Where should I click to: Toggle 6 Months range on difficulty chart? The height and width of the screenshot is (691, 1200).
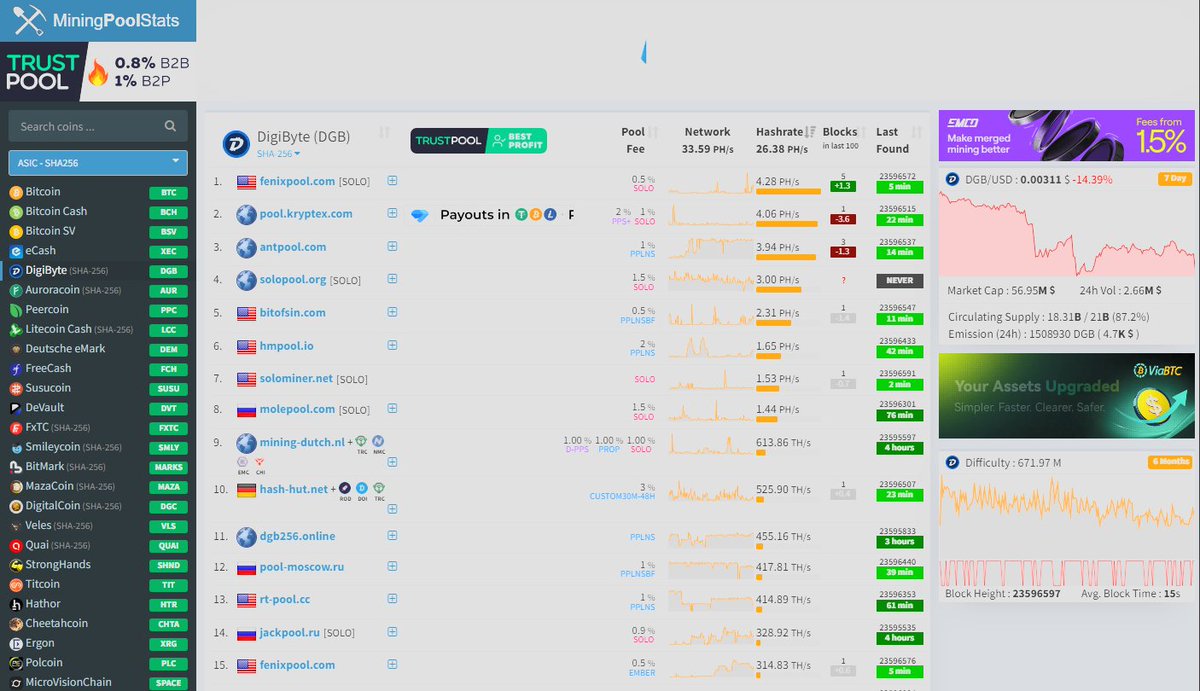(x=1170, y=462)
